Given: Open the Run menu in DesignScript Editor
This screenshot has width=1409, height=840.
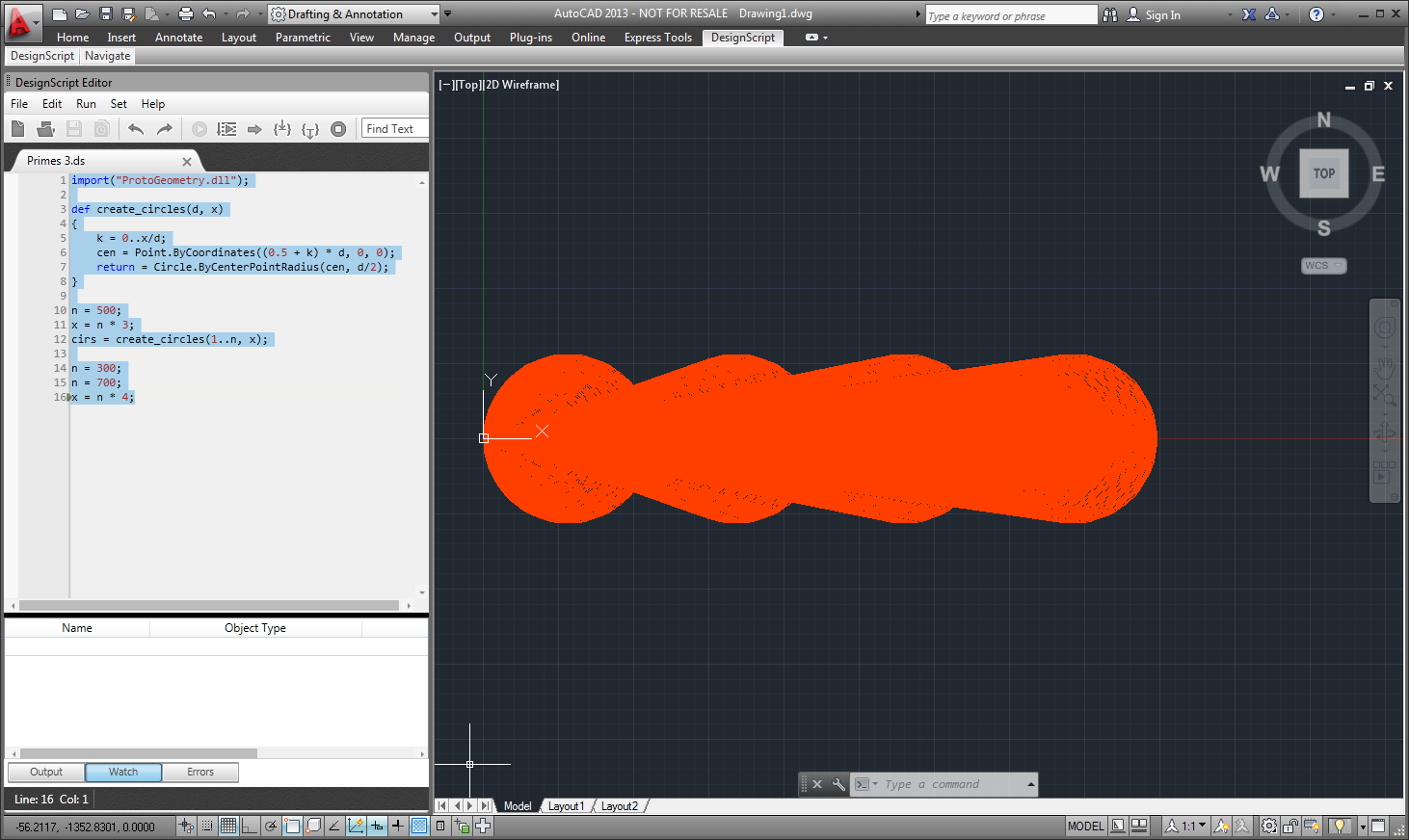Looking at the screenshot, I should 86,104.
